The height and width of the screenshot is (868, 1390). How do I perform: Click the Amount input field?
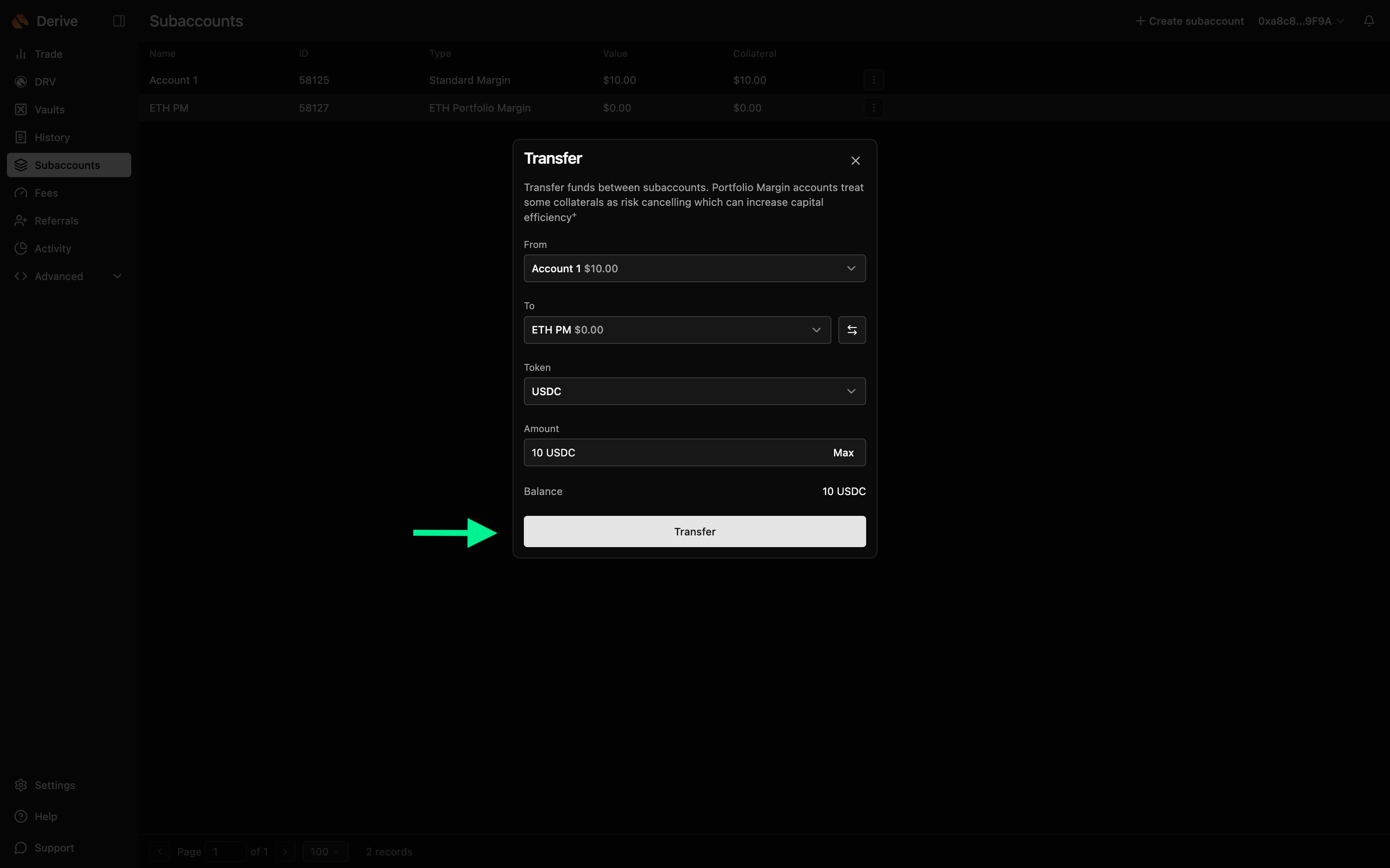660,453
